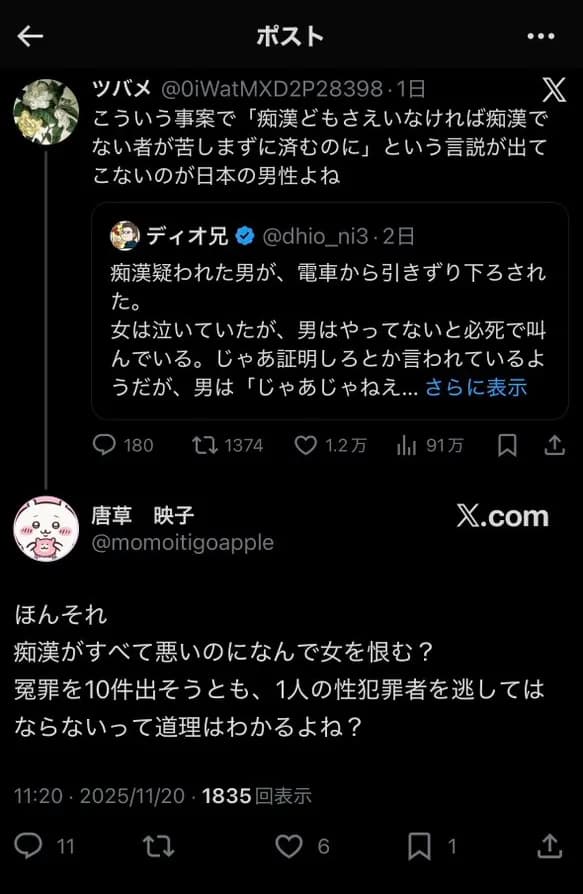Like 唐草映子's post showing 6 likes

pos(291,846)
